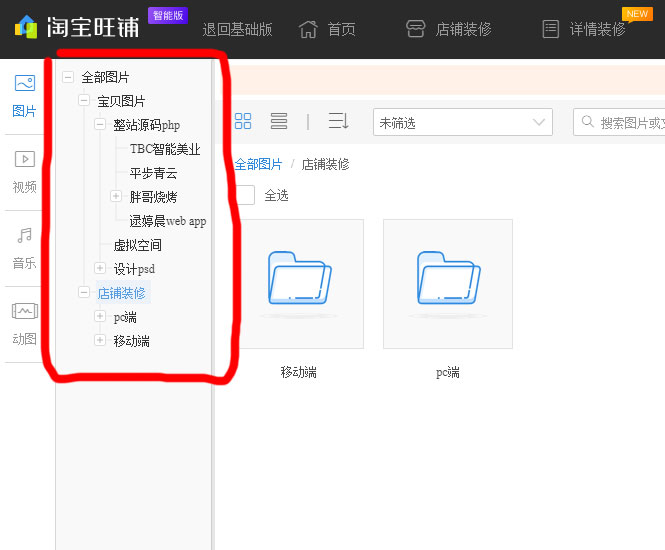Check the 全选 checkbox
The width and height of the screenshot is (665, 550).
coord(245,195)
